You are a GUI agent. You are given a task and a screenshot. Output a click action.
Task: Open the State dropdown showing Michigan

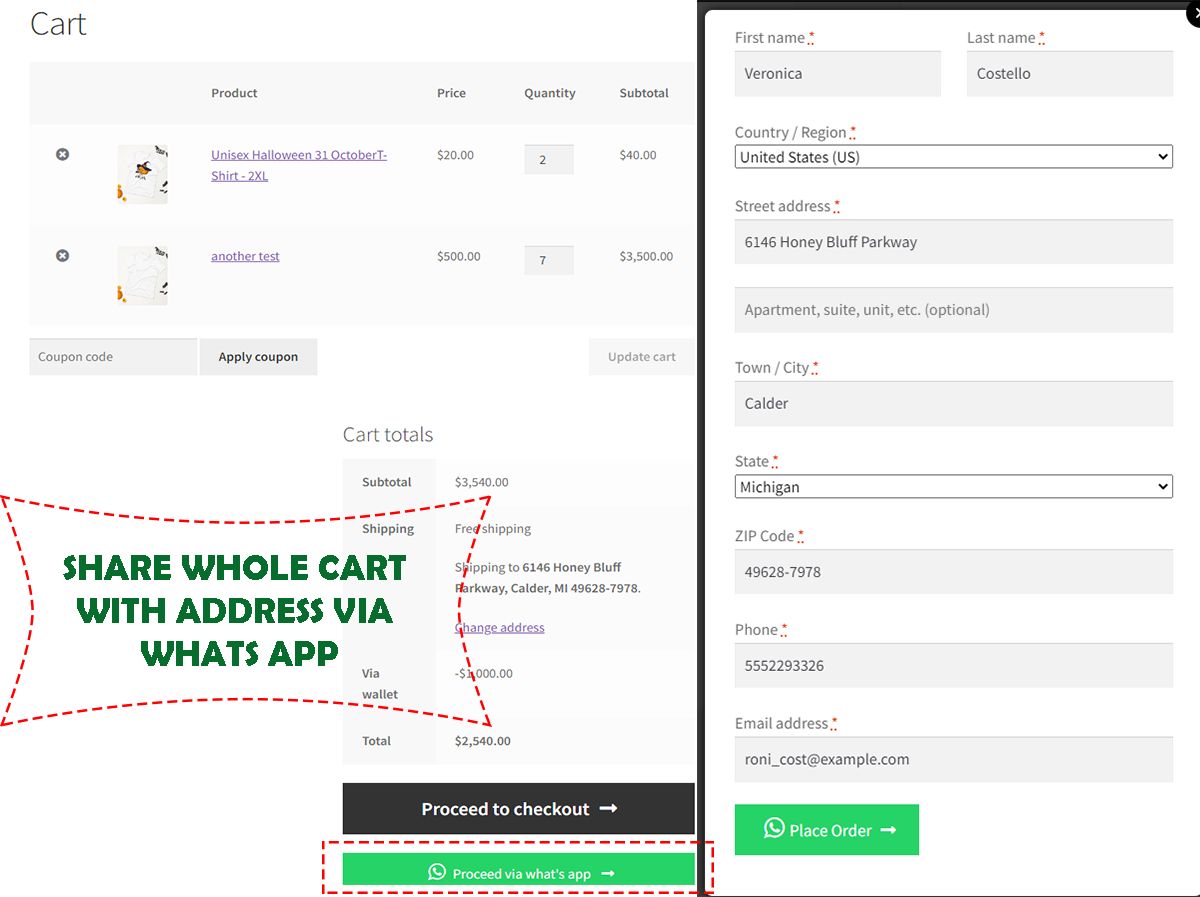(954, 487)
